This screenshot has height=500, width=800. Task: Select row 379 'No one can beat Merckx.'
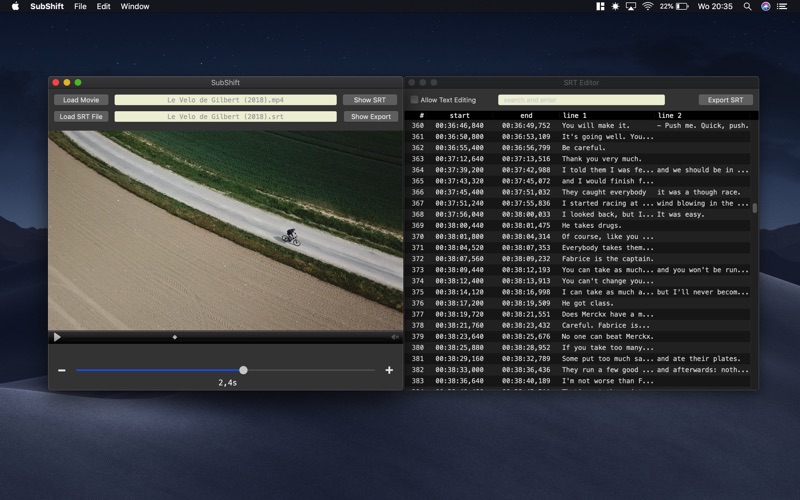tap(578, 336)
